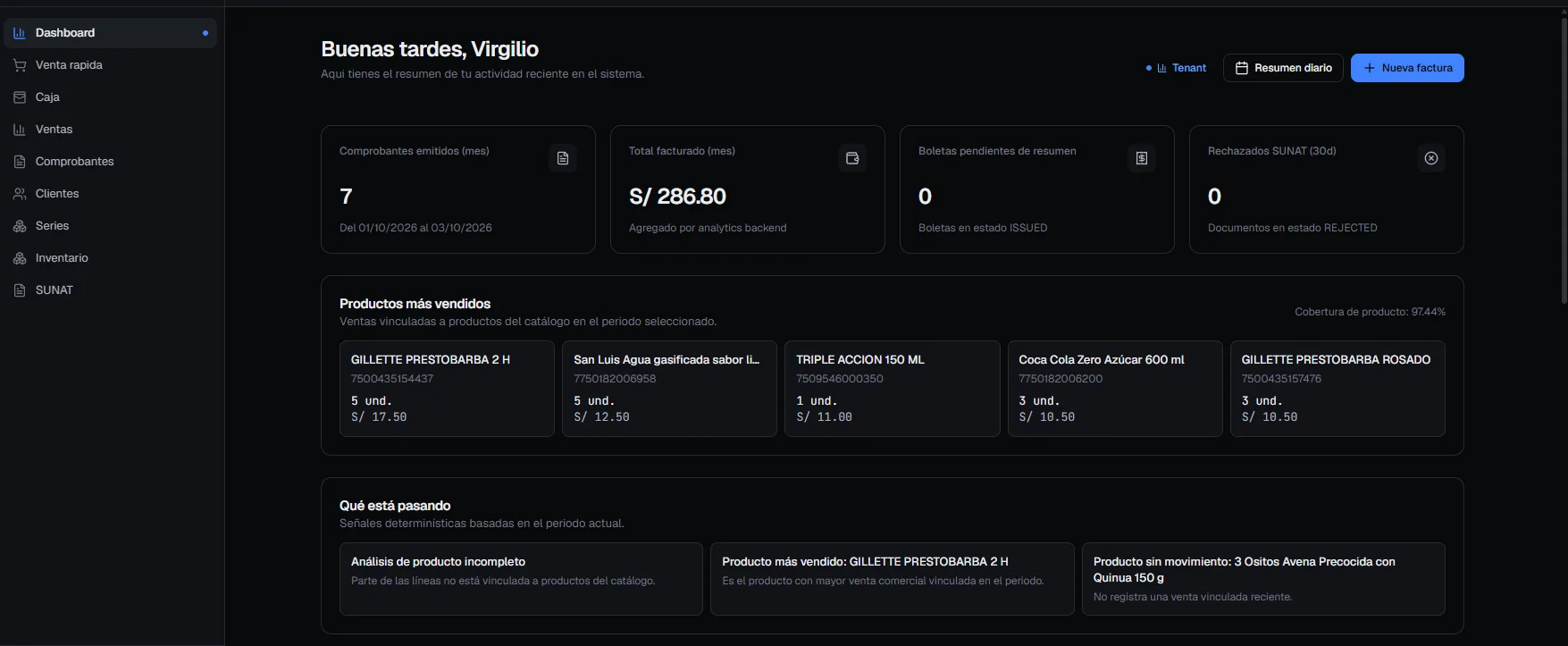Screen dimensions: 1568x646
Task: Click the Cobertura de producto: 97.44% text
Action: pyautogui.click(x=1370, y=312)
